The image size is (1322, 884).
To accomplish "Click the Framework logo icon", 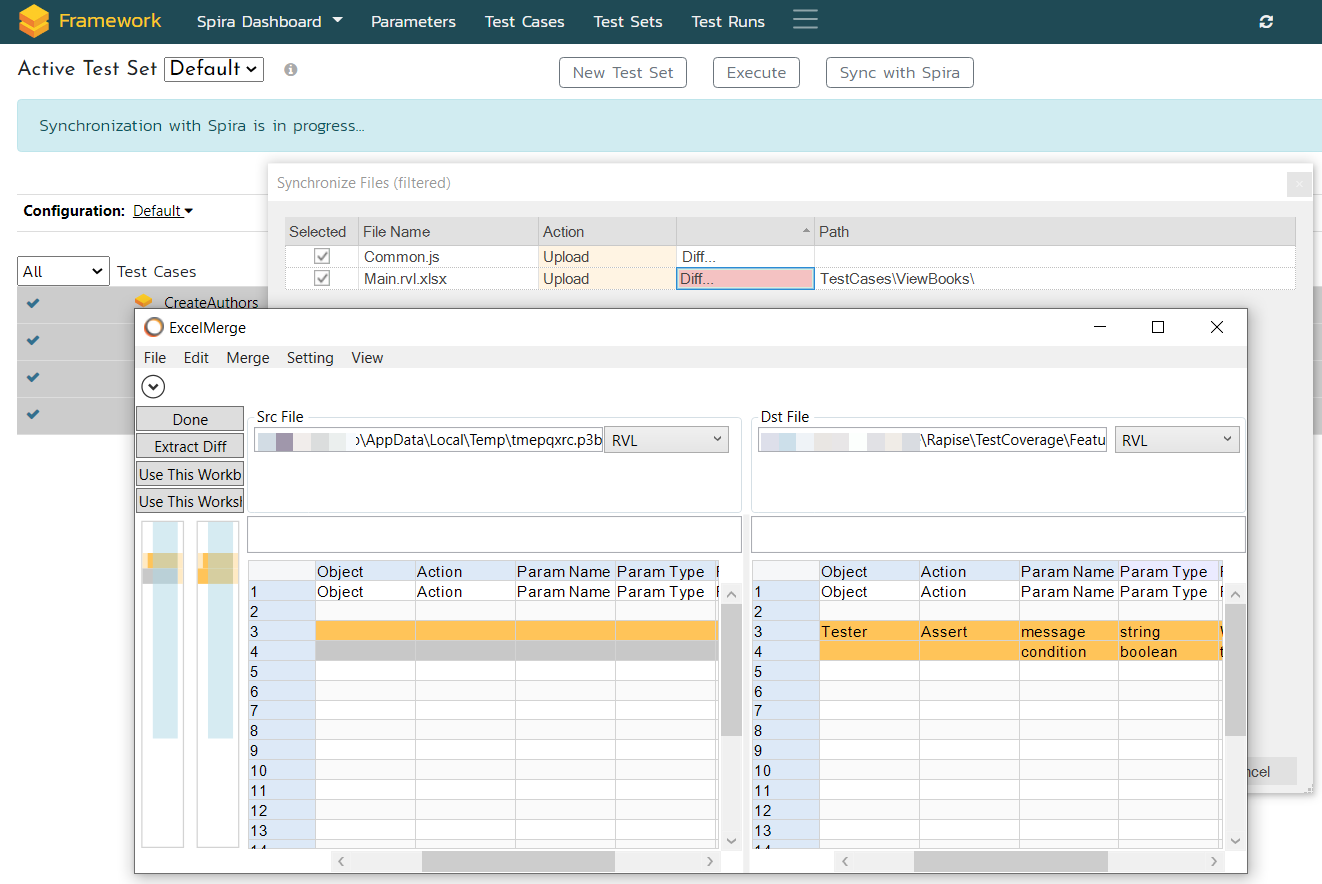I will [x=33, y=21].
